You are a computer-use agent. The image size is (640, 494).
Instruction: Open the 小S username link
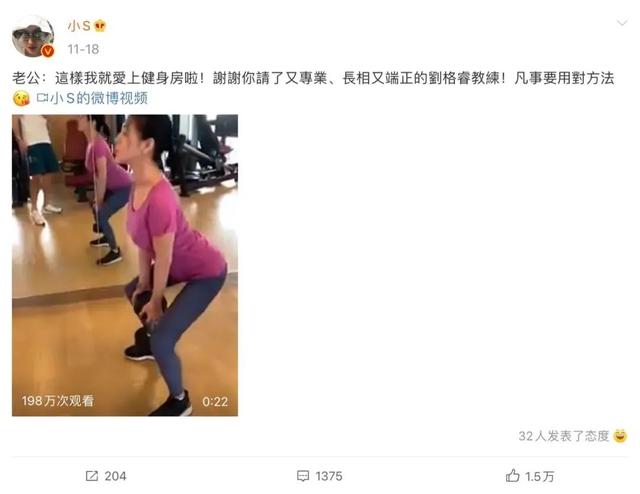pyautogui.click(x=79, y=26)
